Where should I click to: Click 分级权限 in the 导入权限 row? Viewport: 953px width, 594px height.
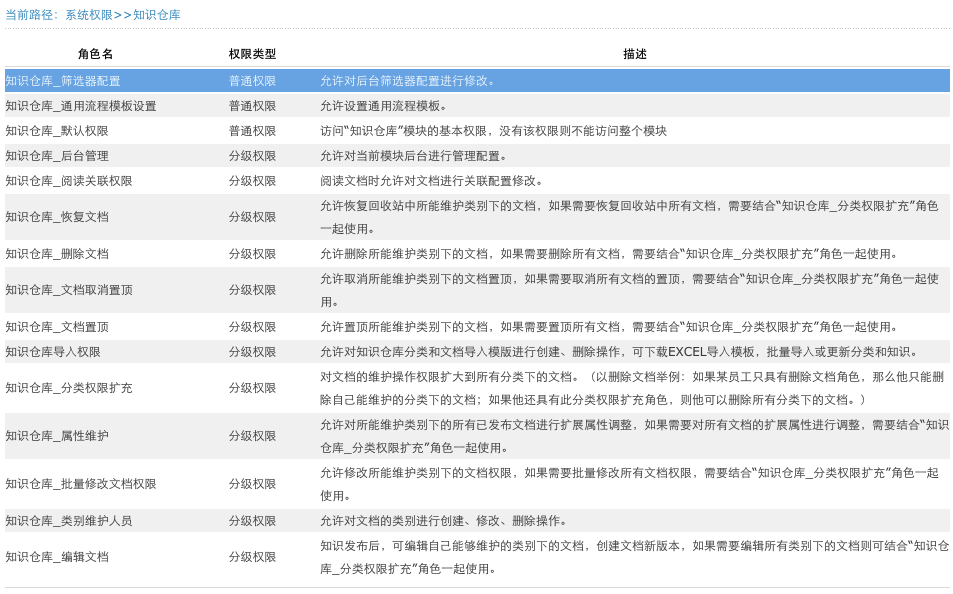(x=252, y=351)
